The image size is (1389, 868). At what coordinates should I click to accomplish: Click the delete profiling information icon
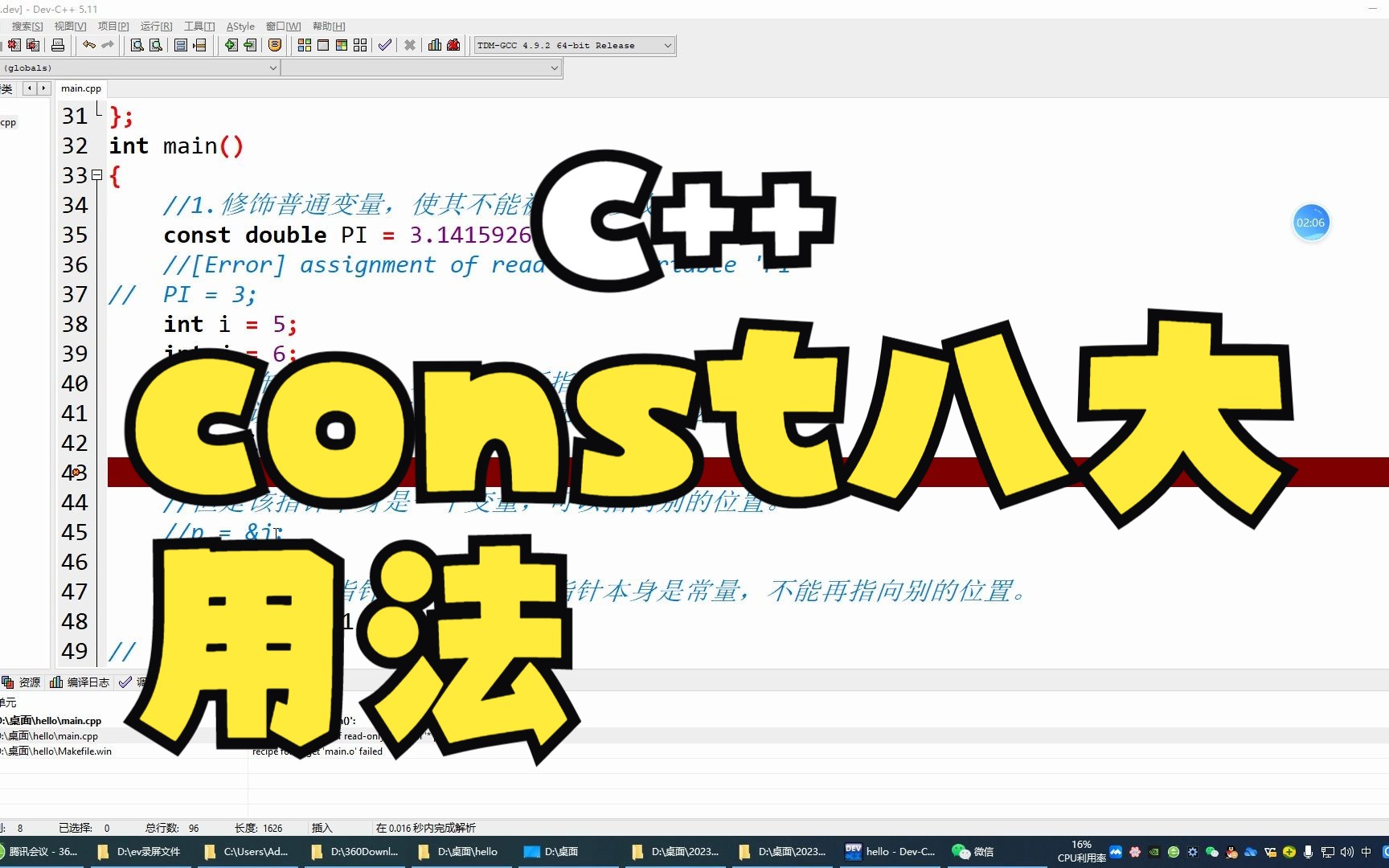453,45
